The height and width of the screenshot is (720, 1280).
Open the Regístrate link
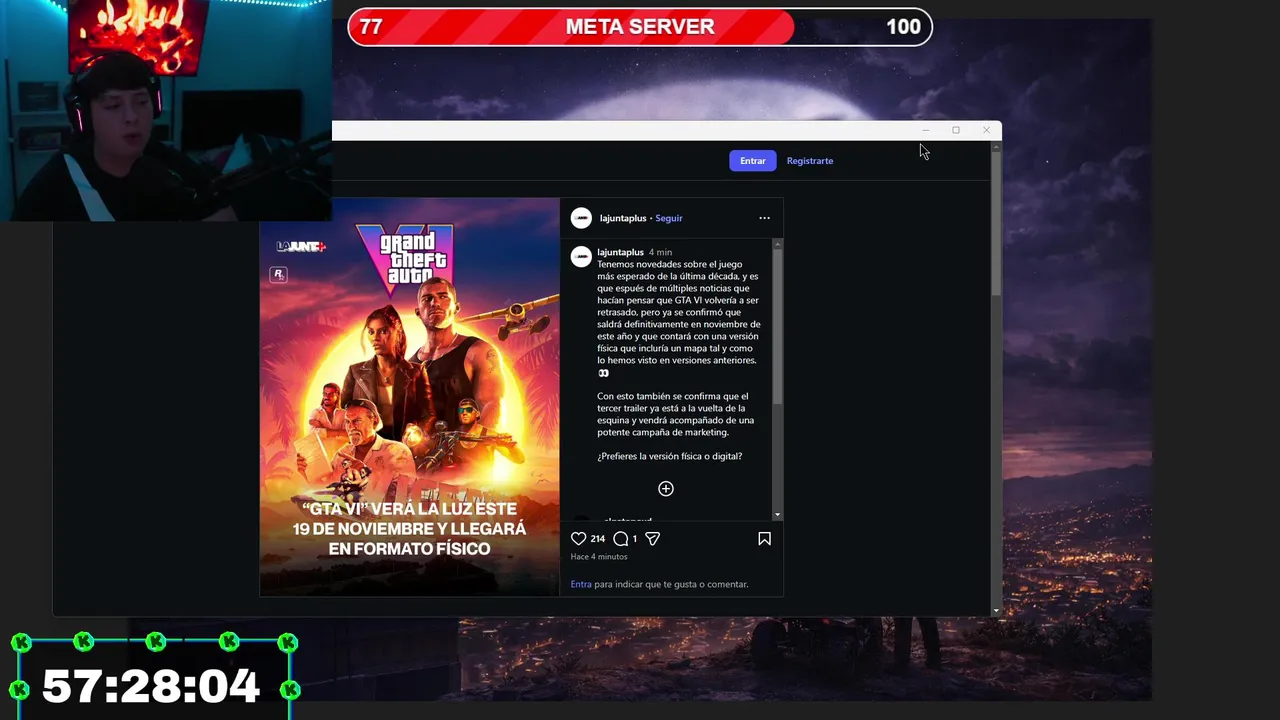[809, 160]
